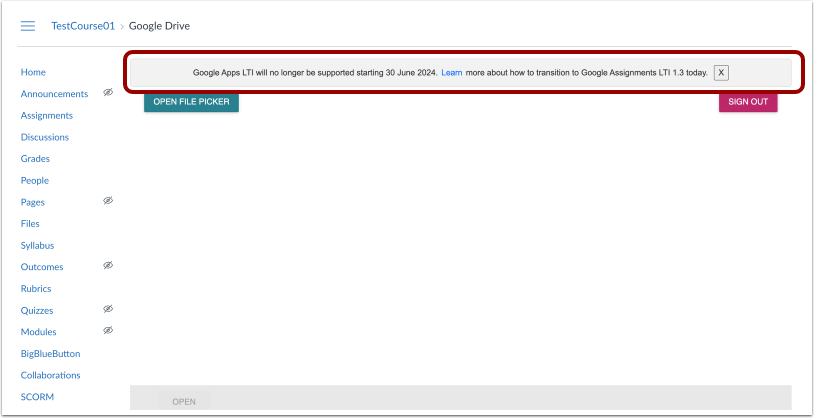The height and width of the screenshot is (418, 814).
Task: Open Files in course navigation
Action: [30, 224]
